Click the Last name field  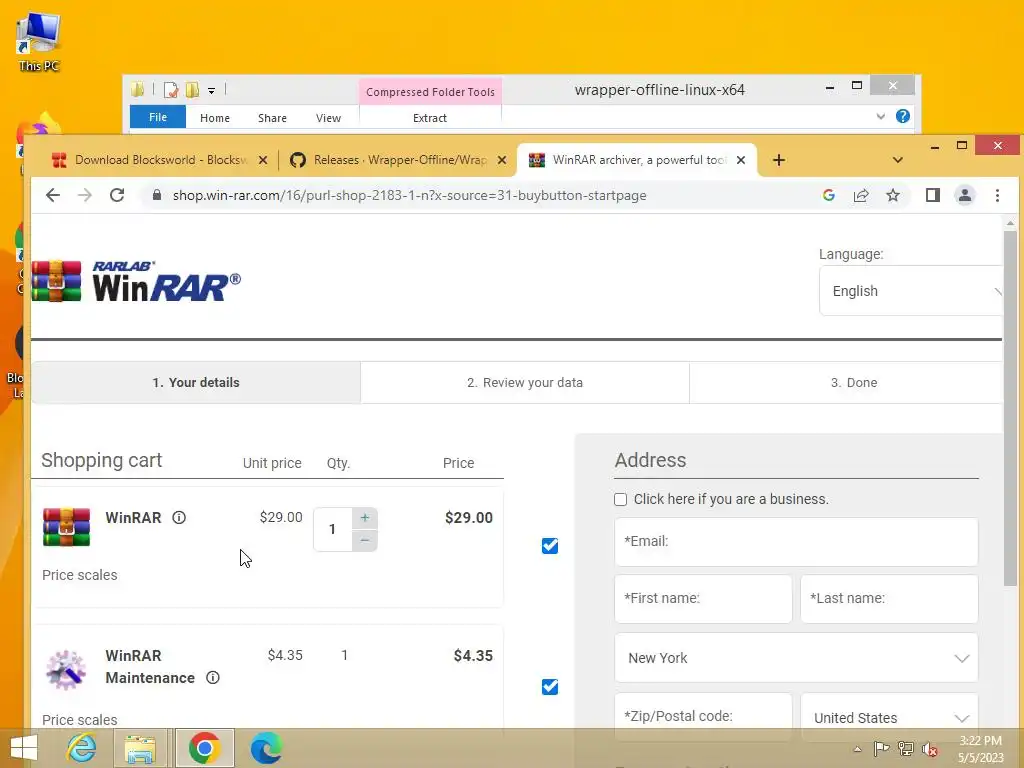point(889,599)
